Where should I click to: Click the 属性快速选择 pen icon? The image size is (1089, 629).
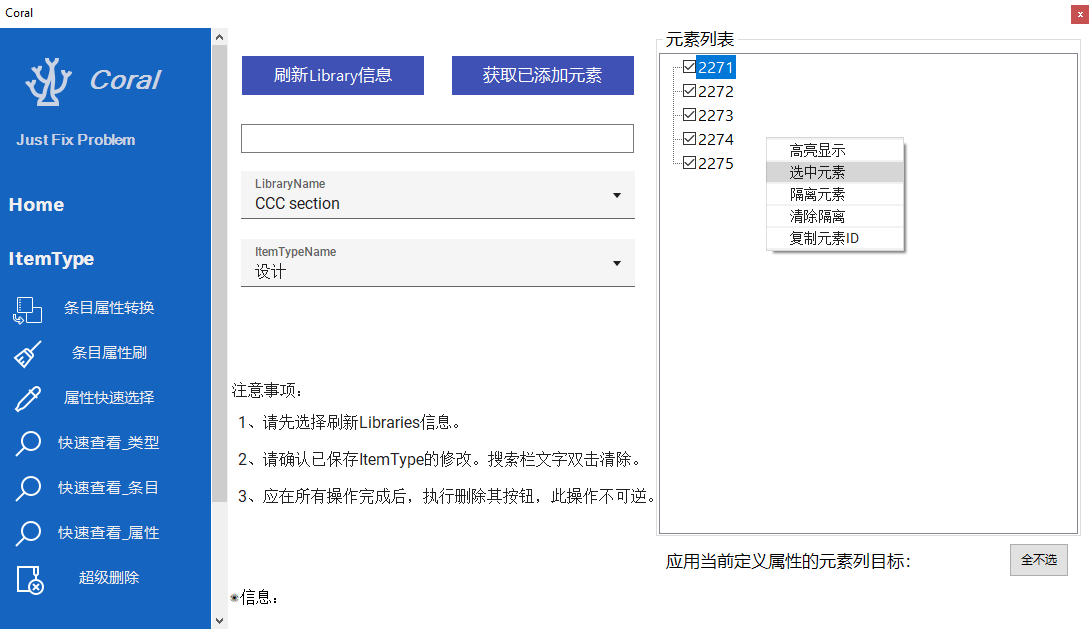pos(28,398)
